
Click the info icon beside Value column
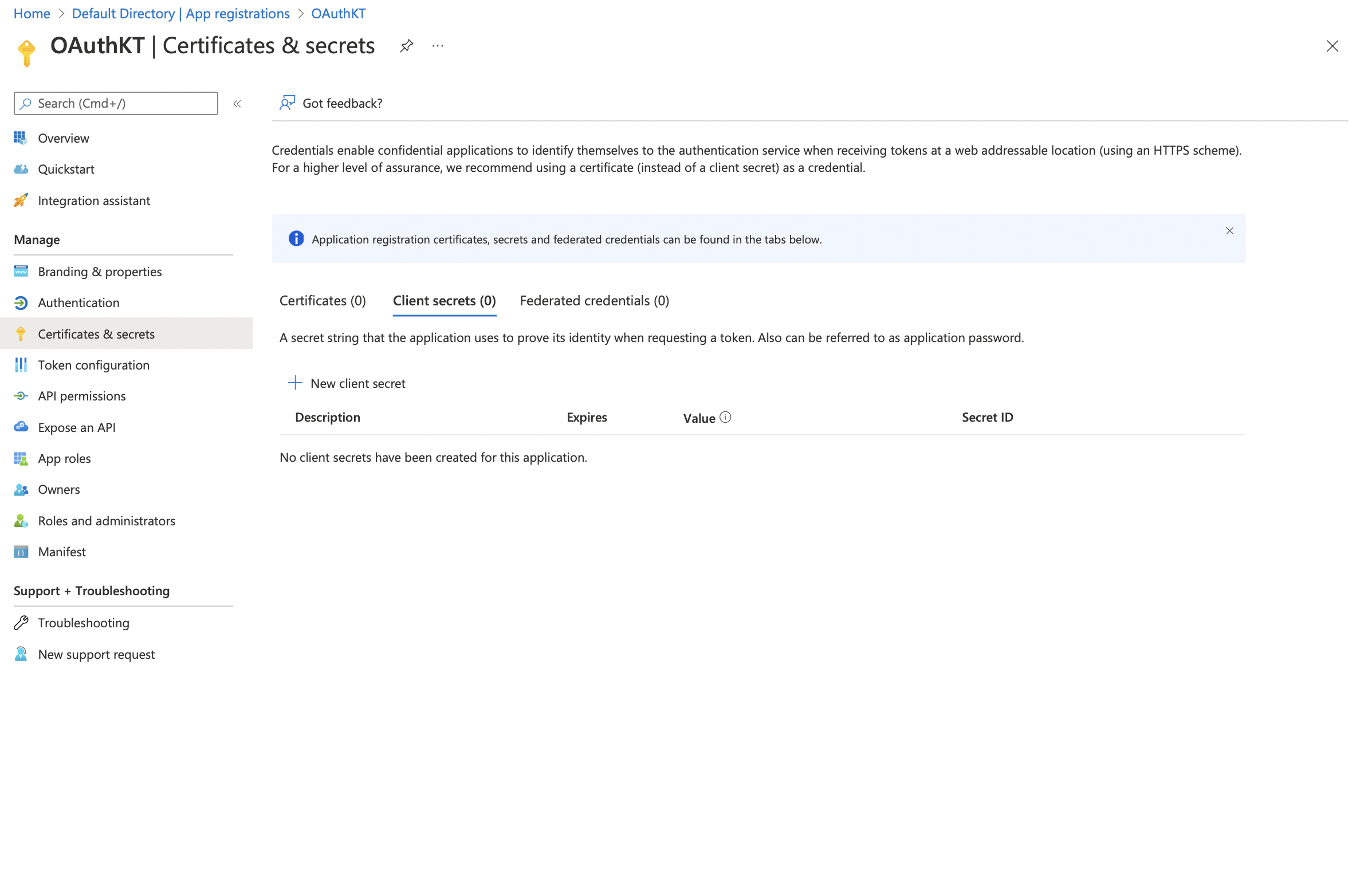(x=725, y=418)
